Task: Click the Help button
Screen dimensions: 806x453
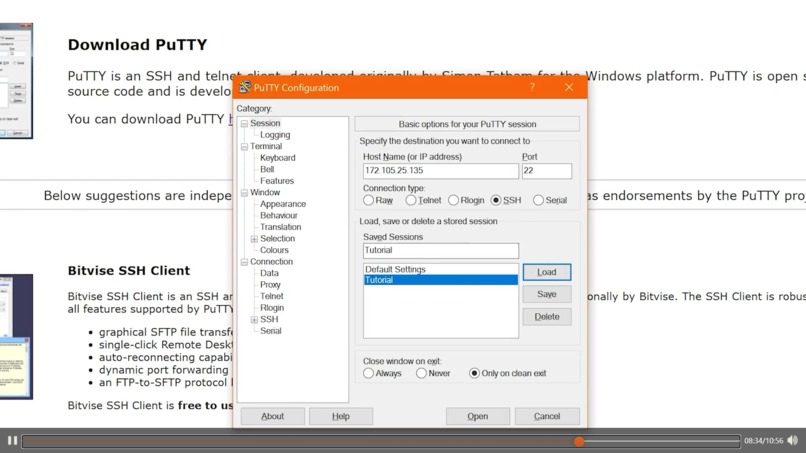Action: point(341,416)
